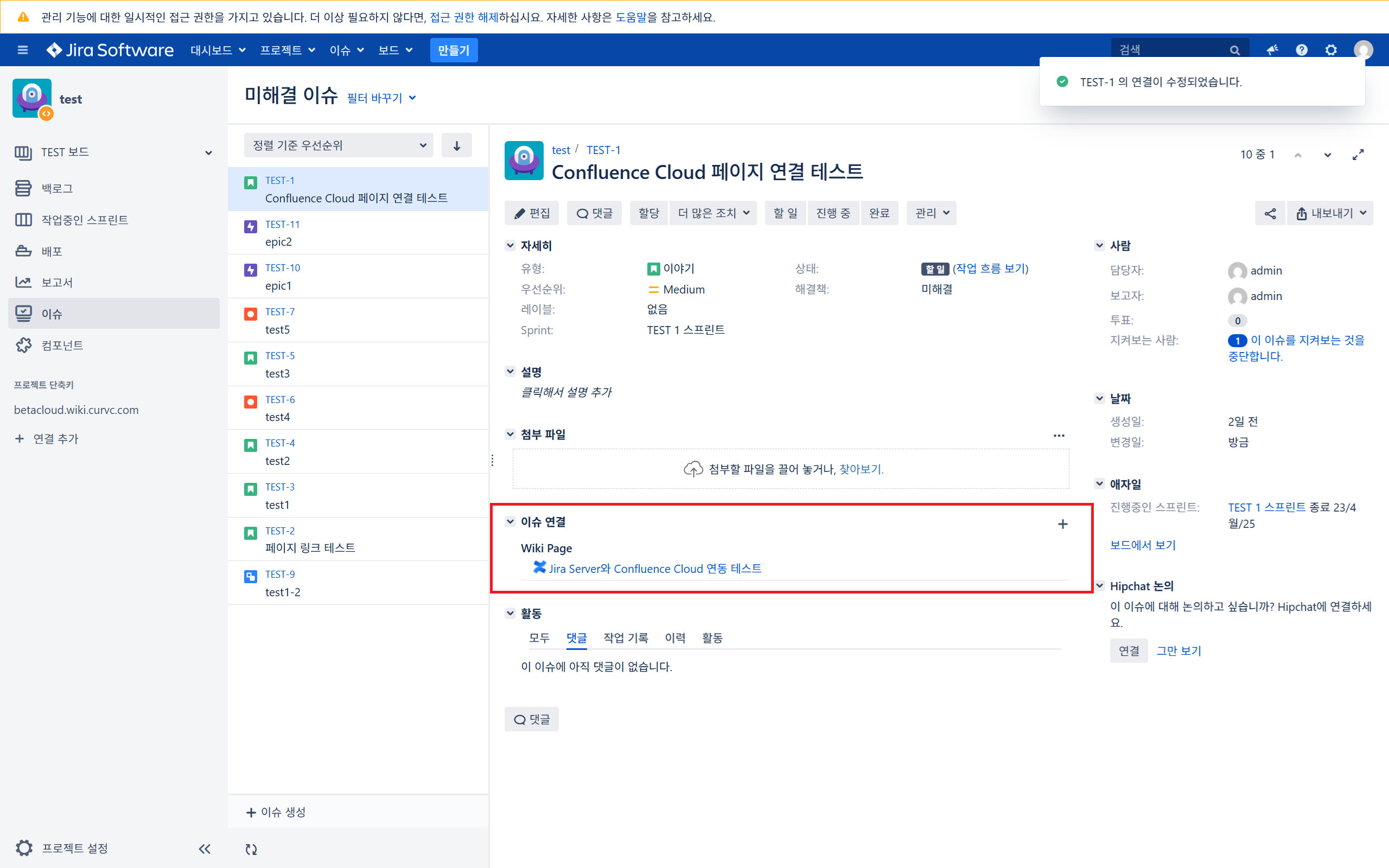Switch to the 이력 tab
This screenshot has width=1389, height=868.
[x=676, y=638]
